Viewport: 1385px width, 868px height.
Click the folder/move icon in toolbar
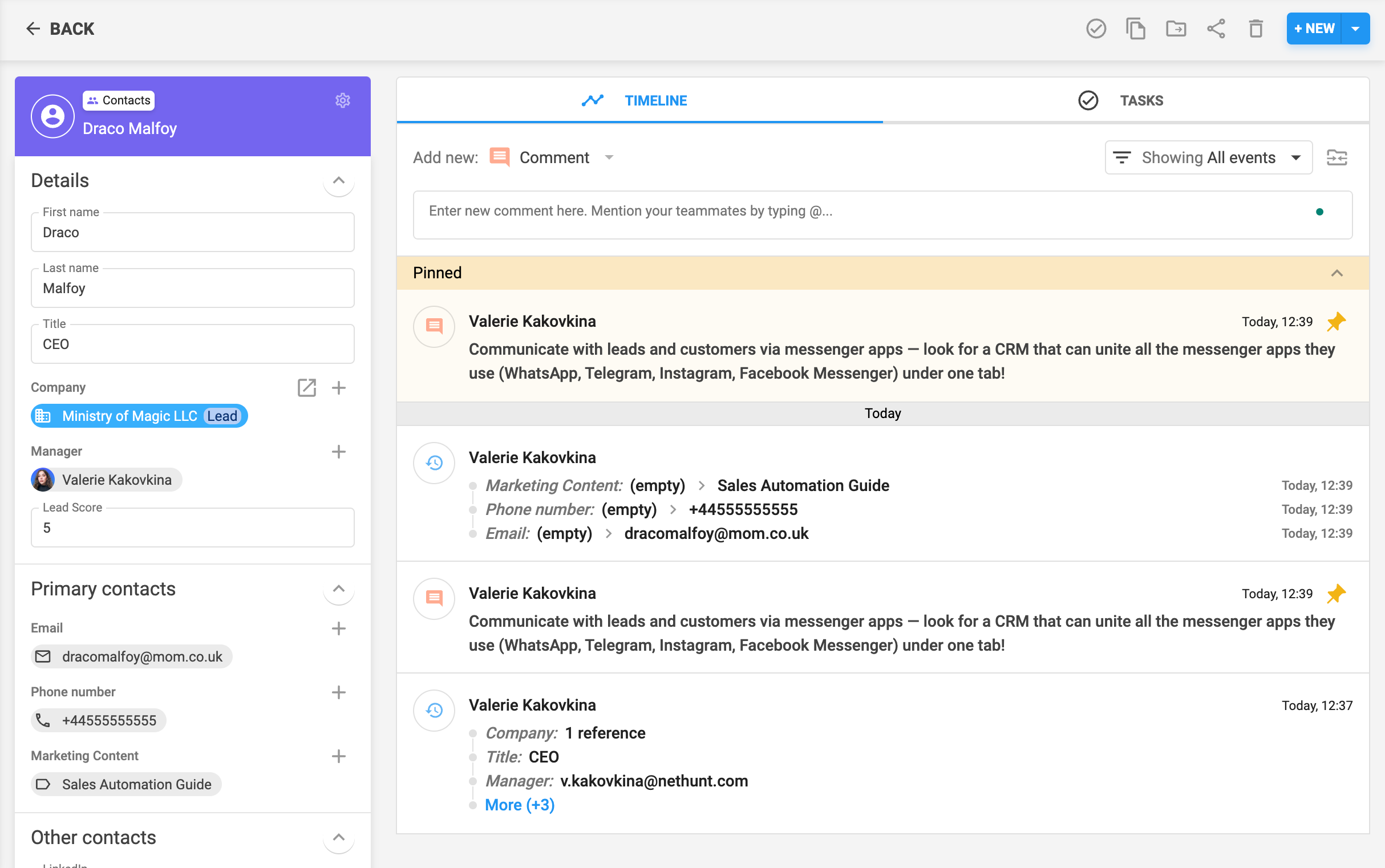coord(1177,28)
